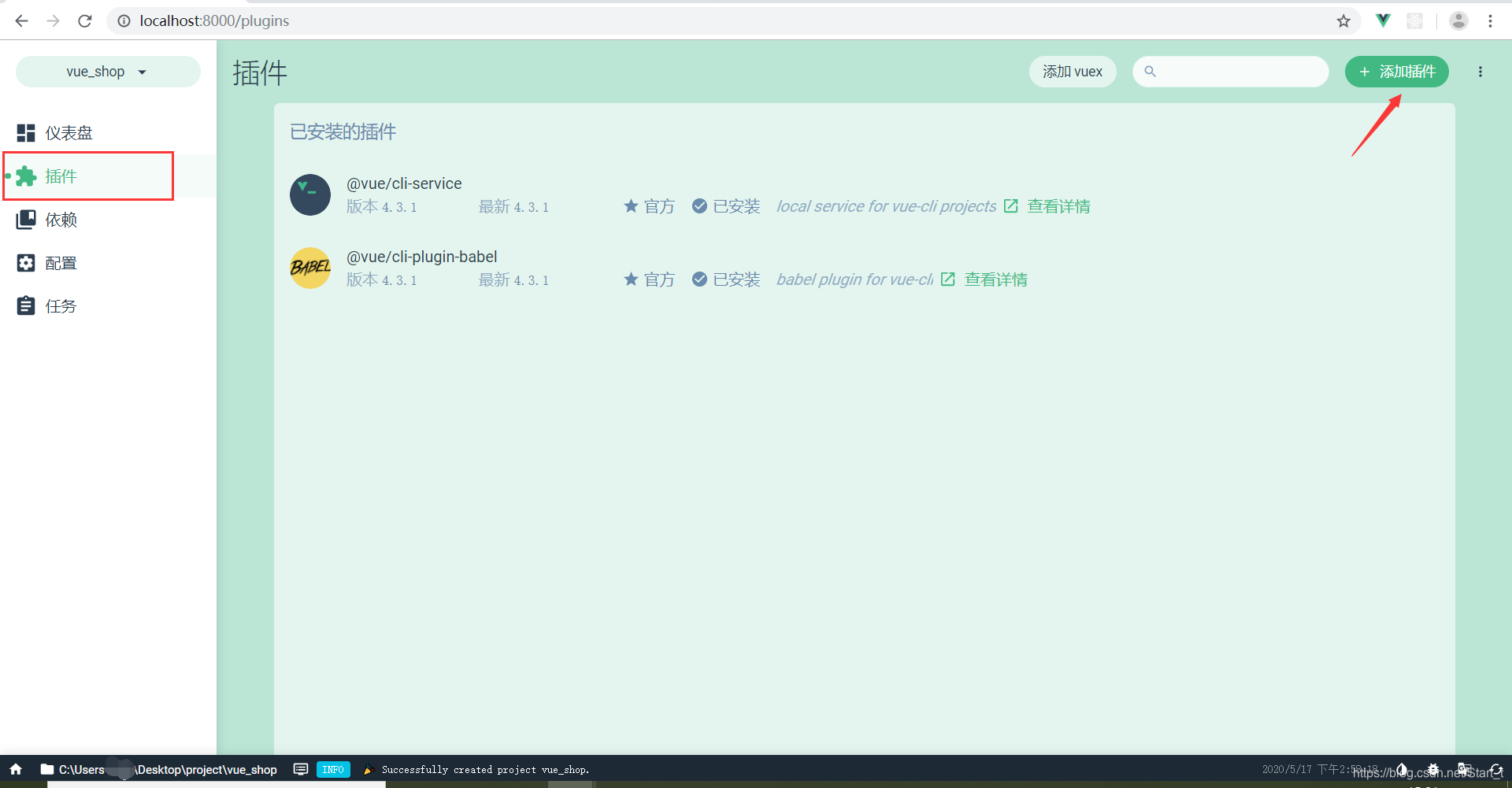The image size is (1512, 788).
Task: Click the @vue/cli-plugin-babel plugin name
Action: (x=422, y=257)
